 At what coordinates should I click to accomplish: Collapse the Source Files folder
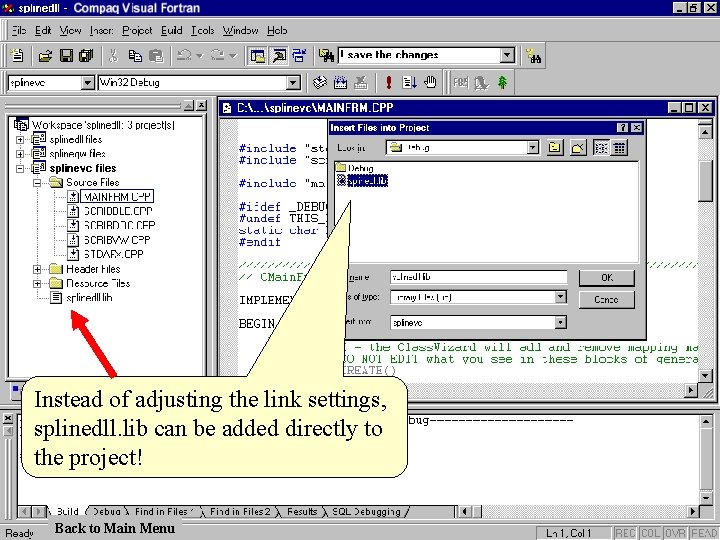37,183
